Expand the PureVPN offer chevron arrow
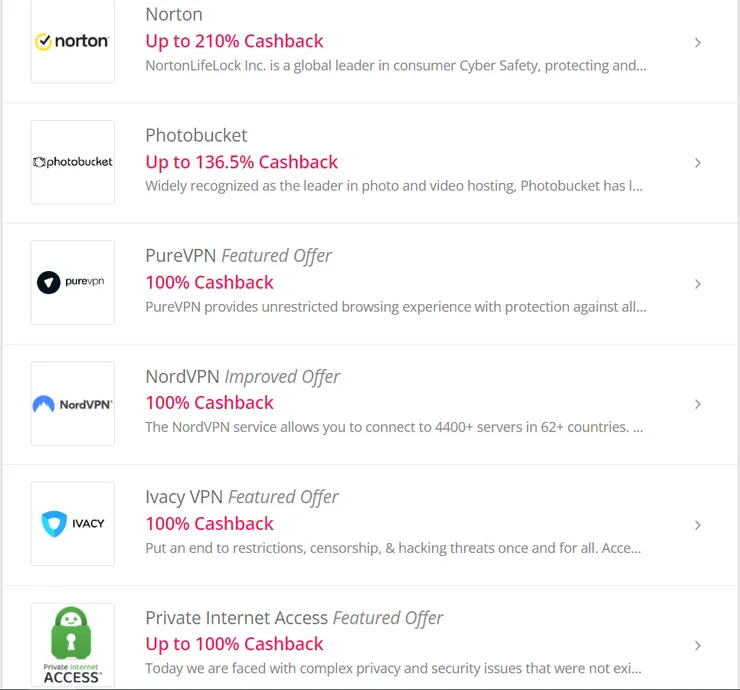Viewport: 740px width, 690px height. tap(697, 284)
